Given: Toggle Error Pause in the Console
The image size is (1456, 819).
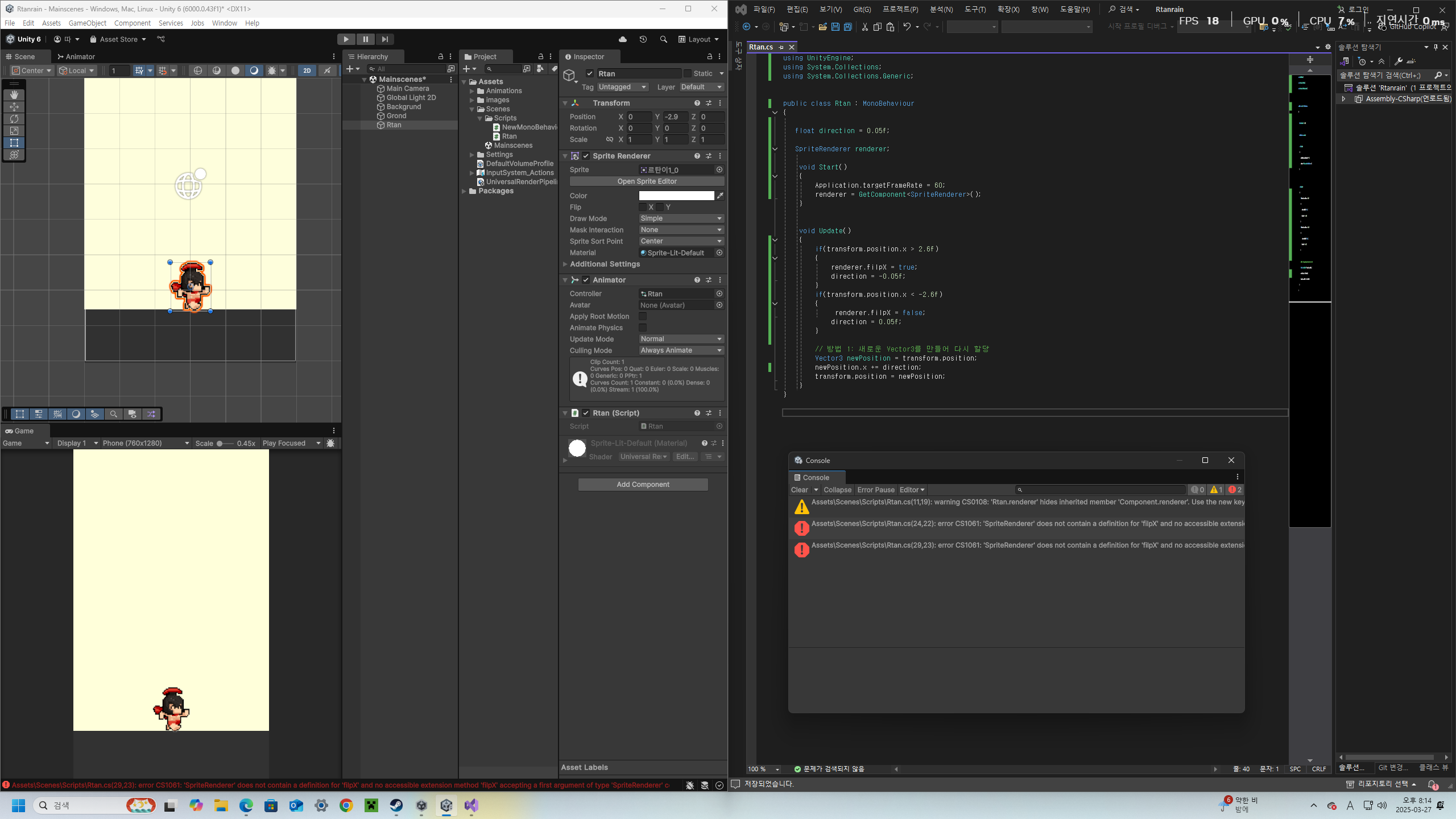Looking at the screenshot, I should (876, 490).
